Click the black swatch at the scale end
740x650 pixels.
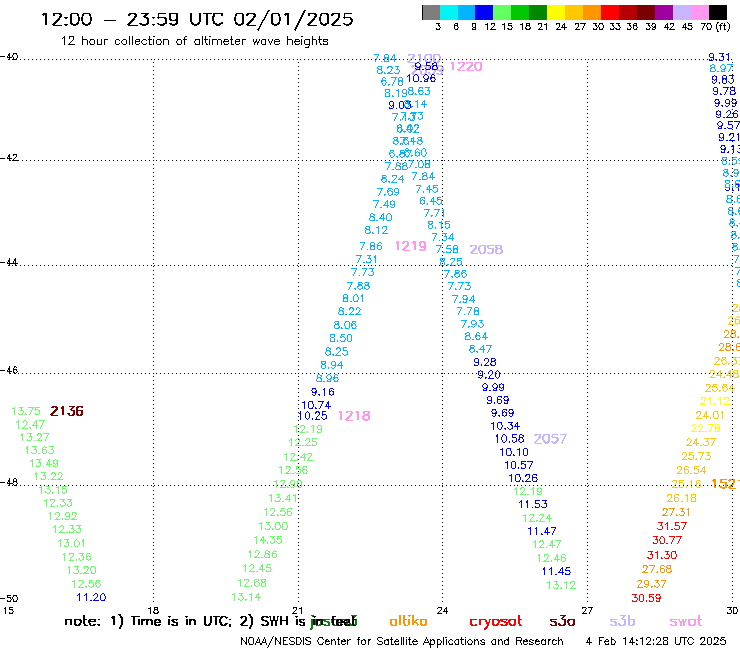pyautogui.click(x=717, y=12)
